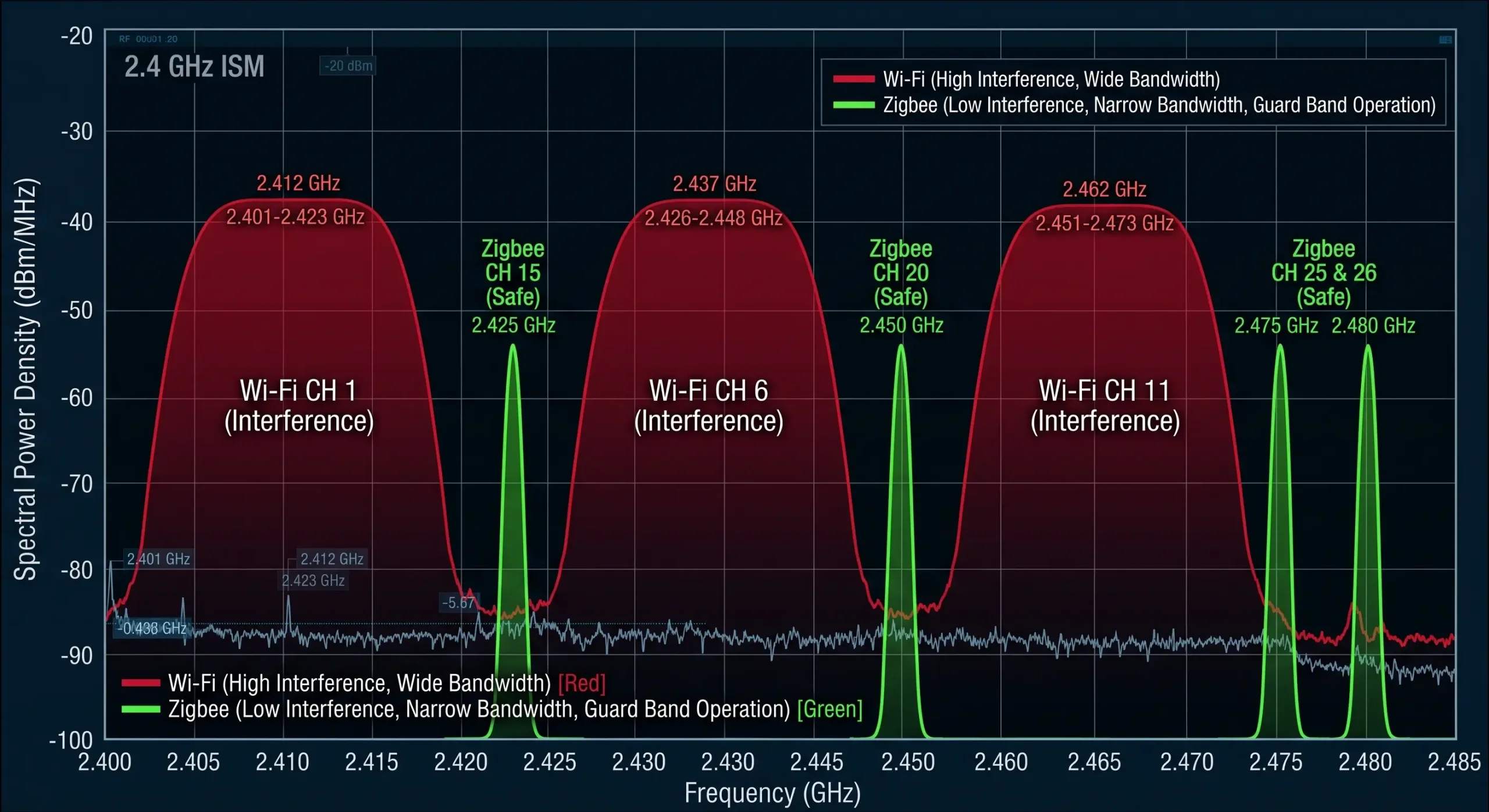Image resolution: width=1489 pixels, height=812 pixels.
Task: Click the red Wi-Fi swatch in the top-right legend
Action: point(854,79)
